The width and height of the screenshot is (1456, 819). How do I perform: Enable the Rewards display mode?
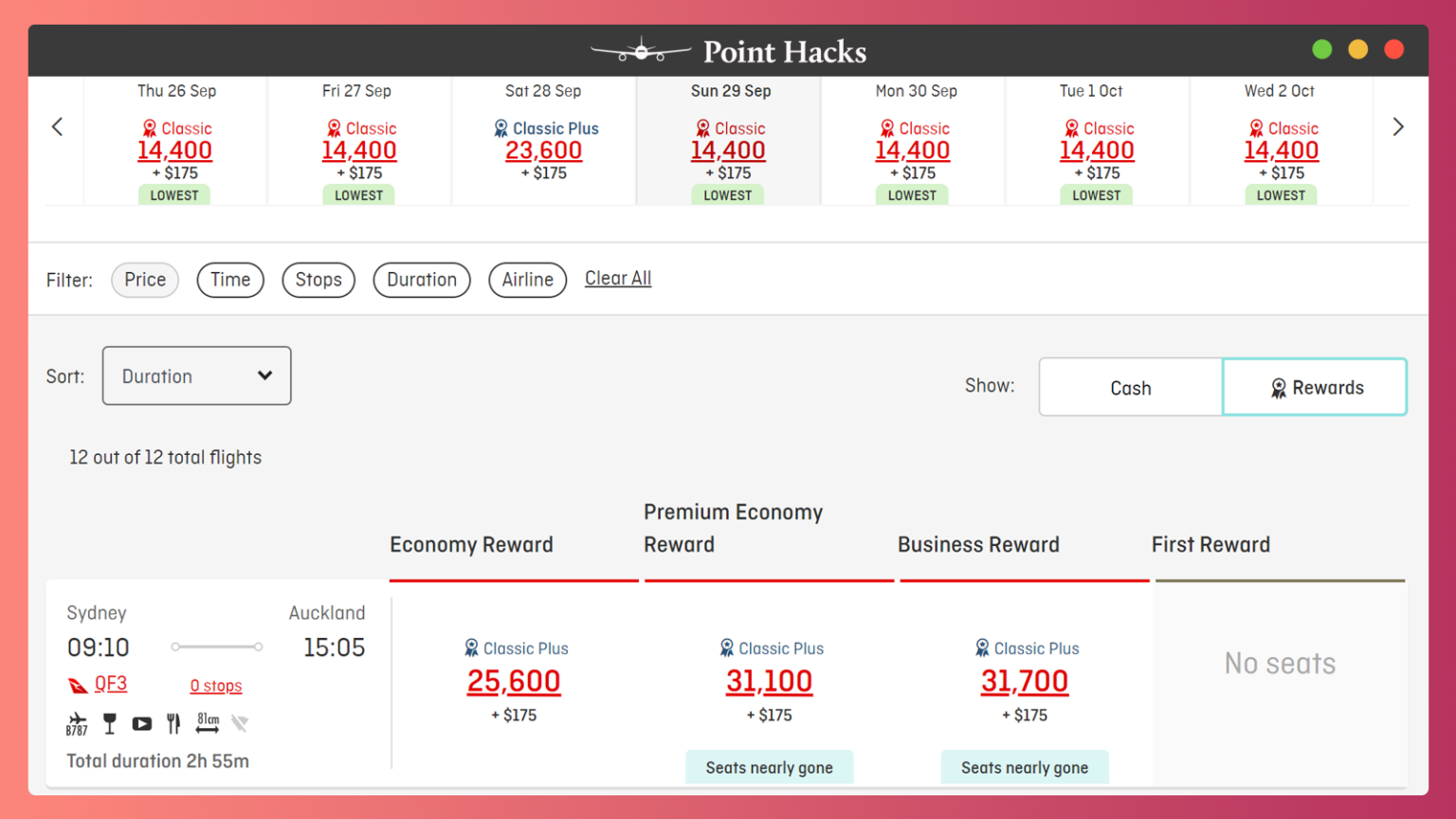click(x=1315, y=387)
